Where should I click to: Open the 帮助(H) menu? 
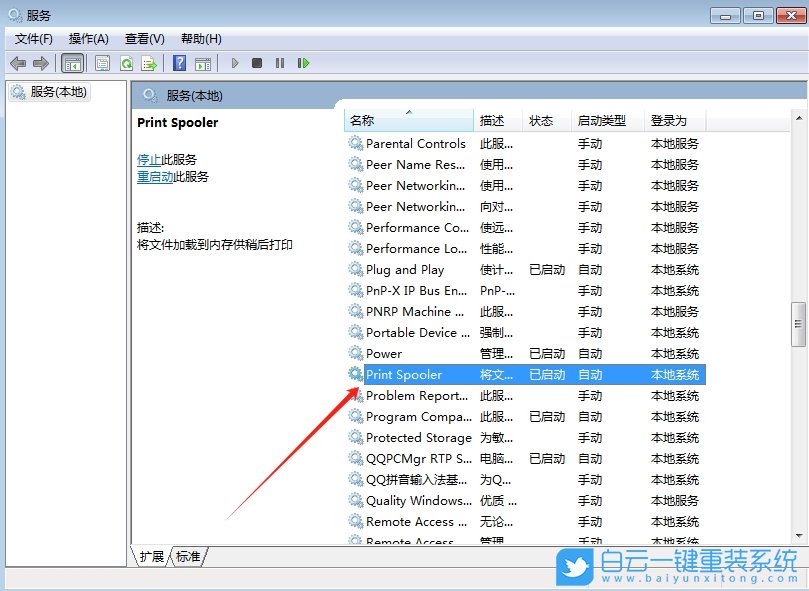(x=200, y=38)
